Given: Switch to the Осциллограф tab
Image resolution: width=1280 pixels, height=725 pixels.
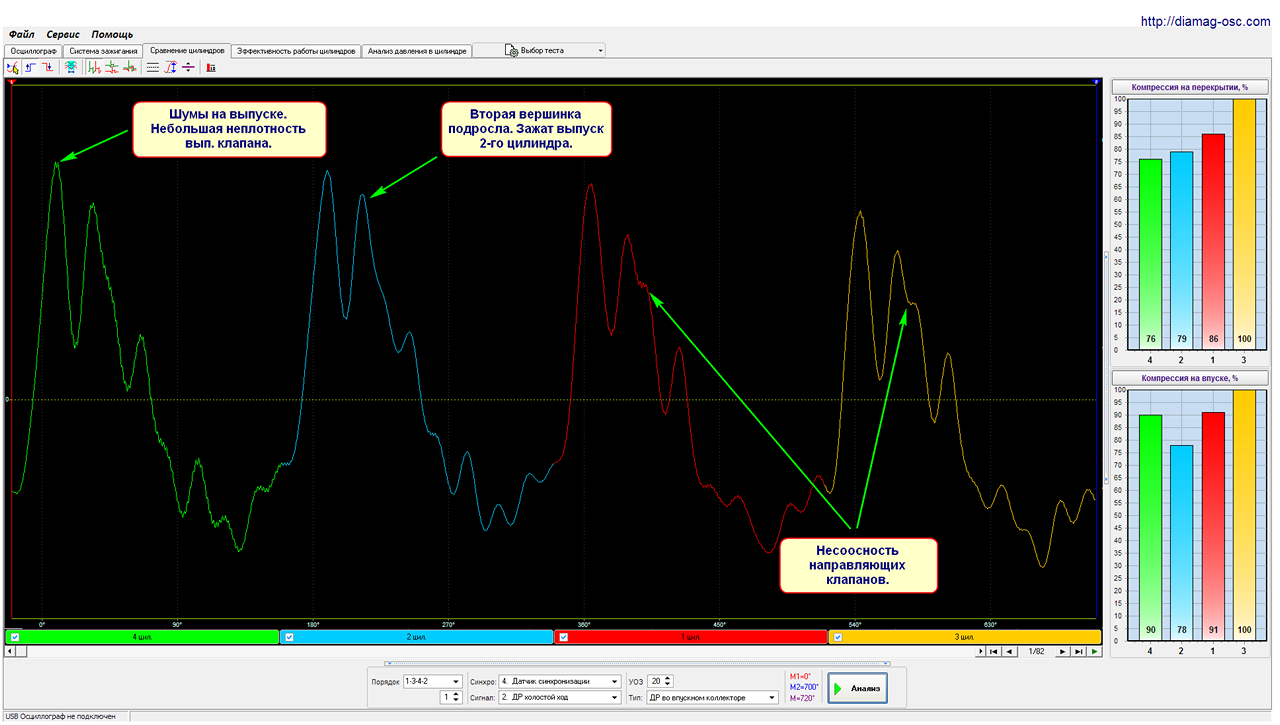Looking at the screenshot, I should [33, 50].
